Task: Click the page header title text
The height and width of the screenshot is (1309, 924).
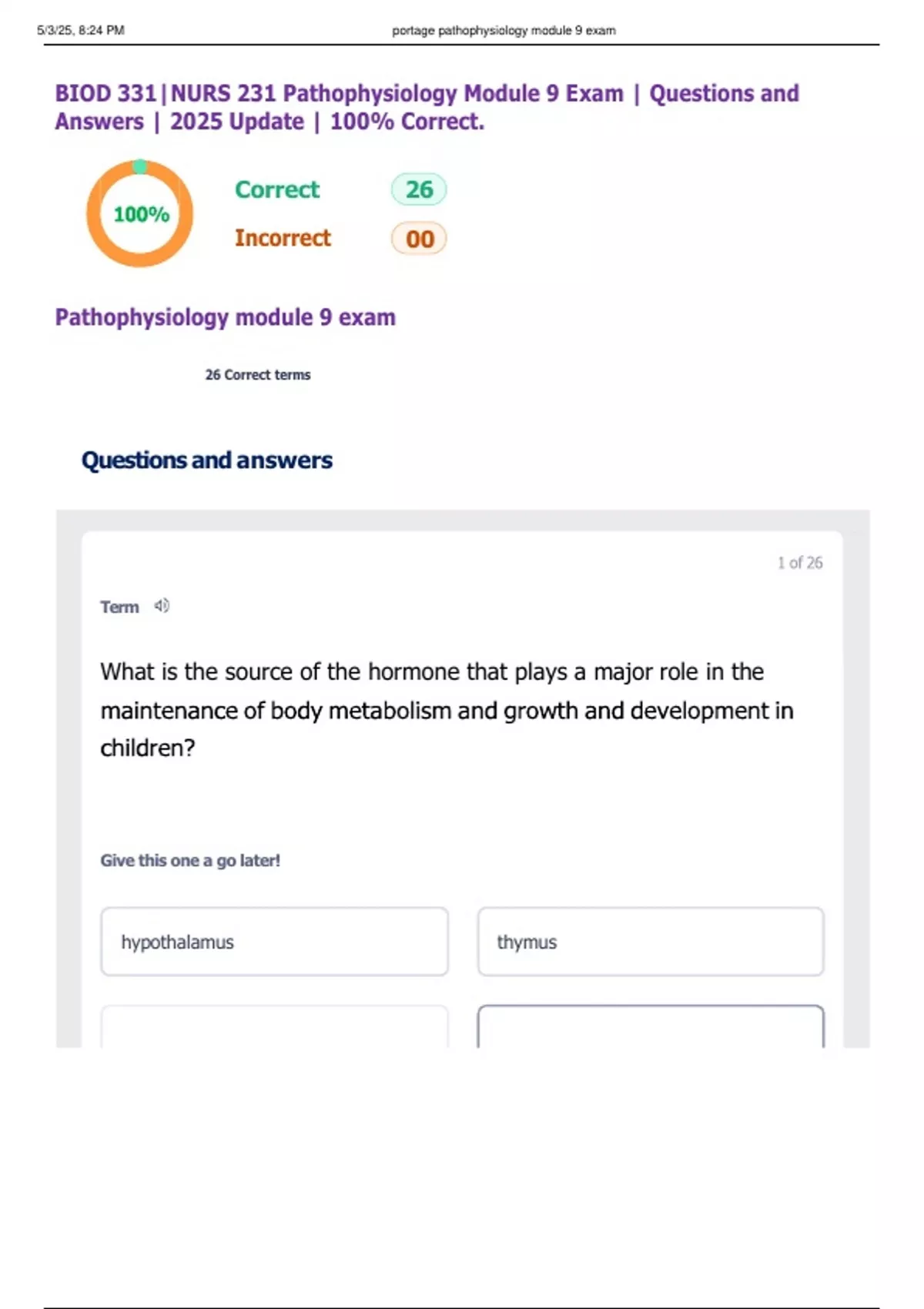Action: [504, 31]
